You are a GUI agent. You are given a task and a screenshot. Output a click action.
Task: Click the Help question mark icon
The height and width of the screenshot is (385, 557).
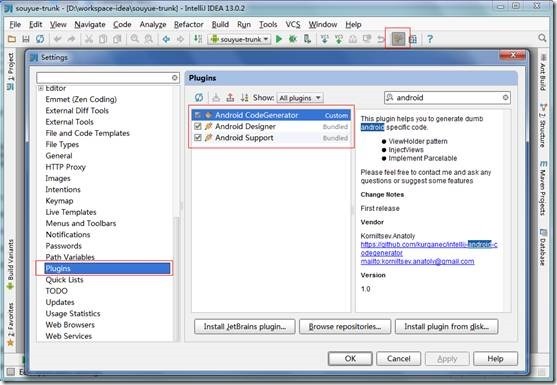click(430, 39)
